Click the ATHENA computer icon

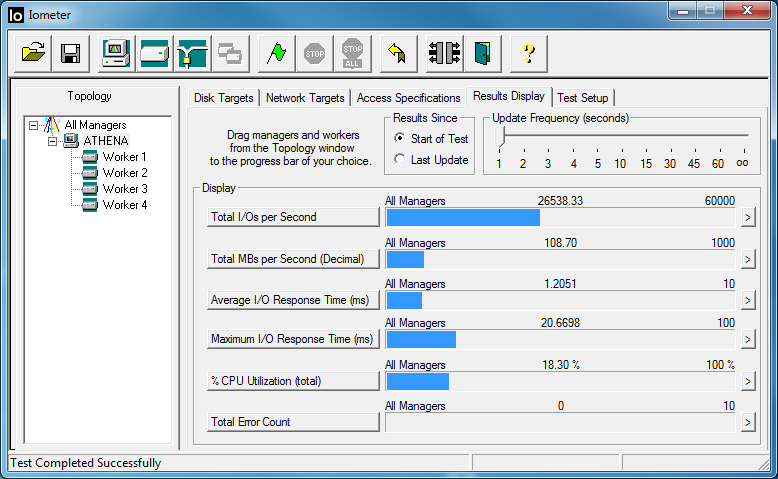tap(71, 141)
